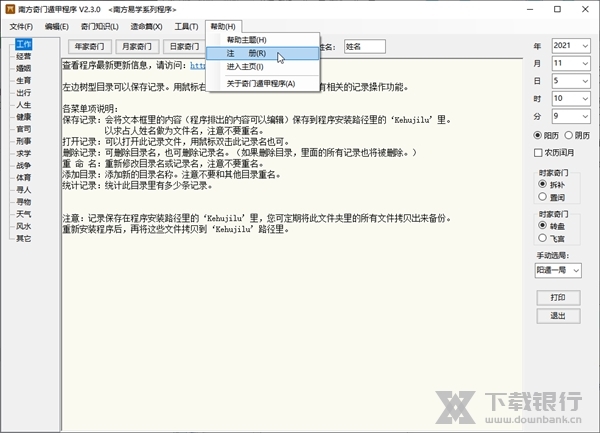The image size is (600, 433).
Task: Open the 编辑(E) menu
Action: (x=57, y=26)
